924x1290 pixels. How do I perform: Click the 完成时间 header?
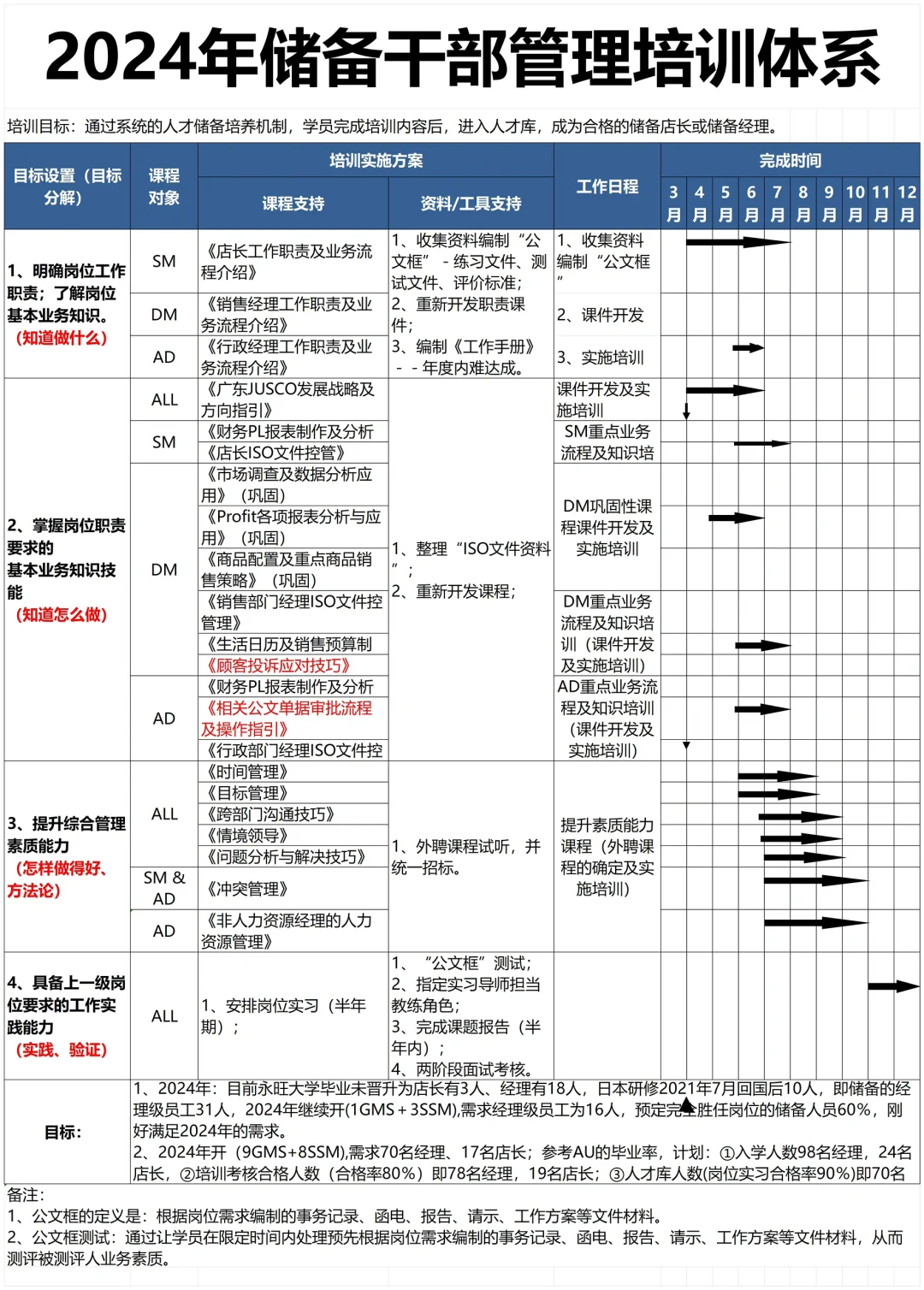click(x=791, y=160)
